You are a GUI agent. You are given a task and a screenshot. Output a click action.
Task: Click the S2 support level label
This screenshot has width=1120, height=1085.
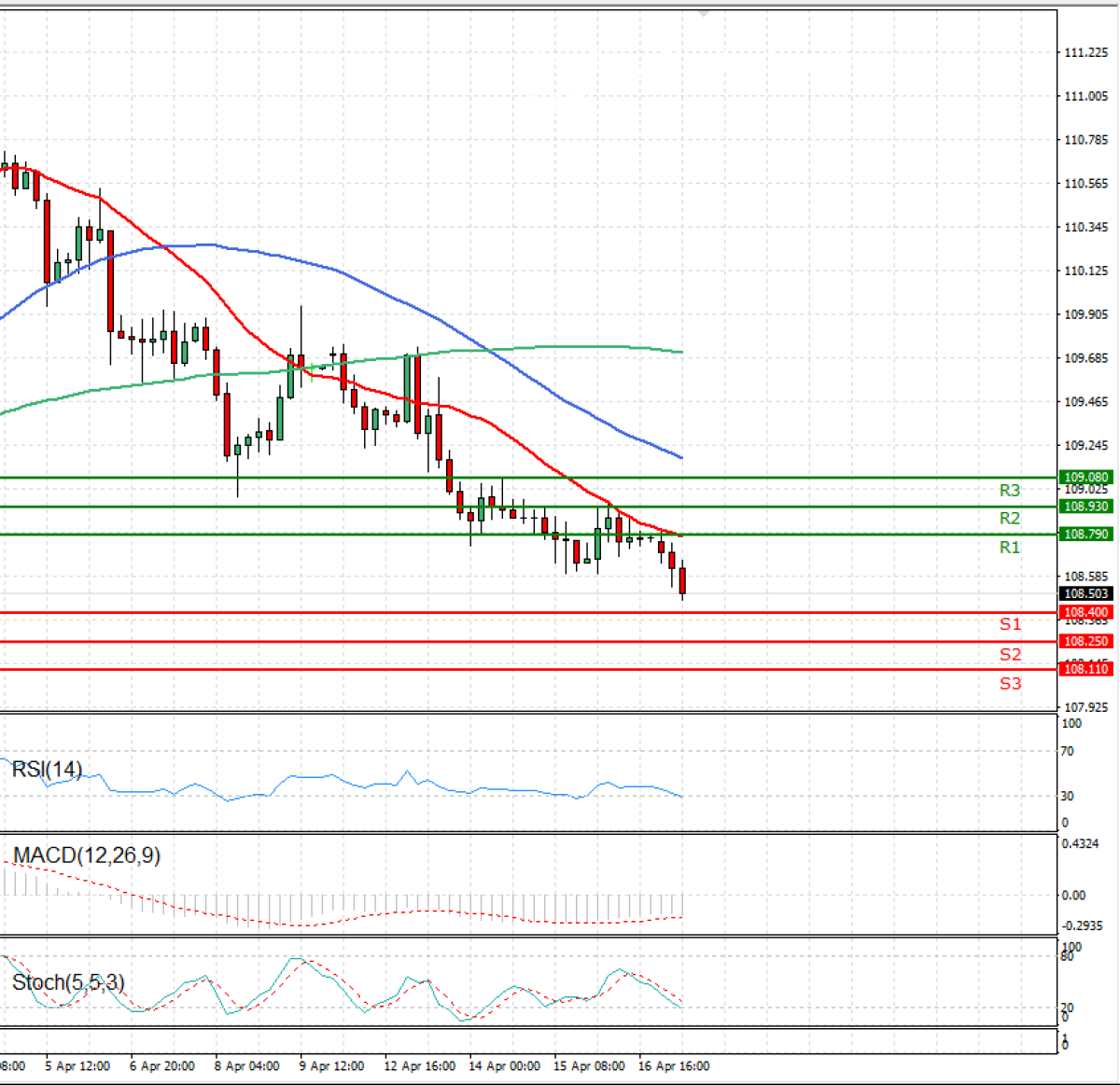pyautogui.click(x=1010, y=655)
